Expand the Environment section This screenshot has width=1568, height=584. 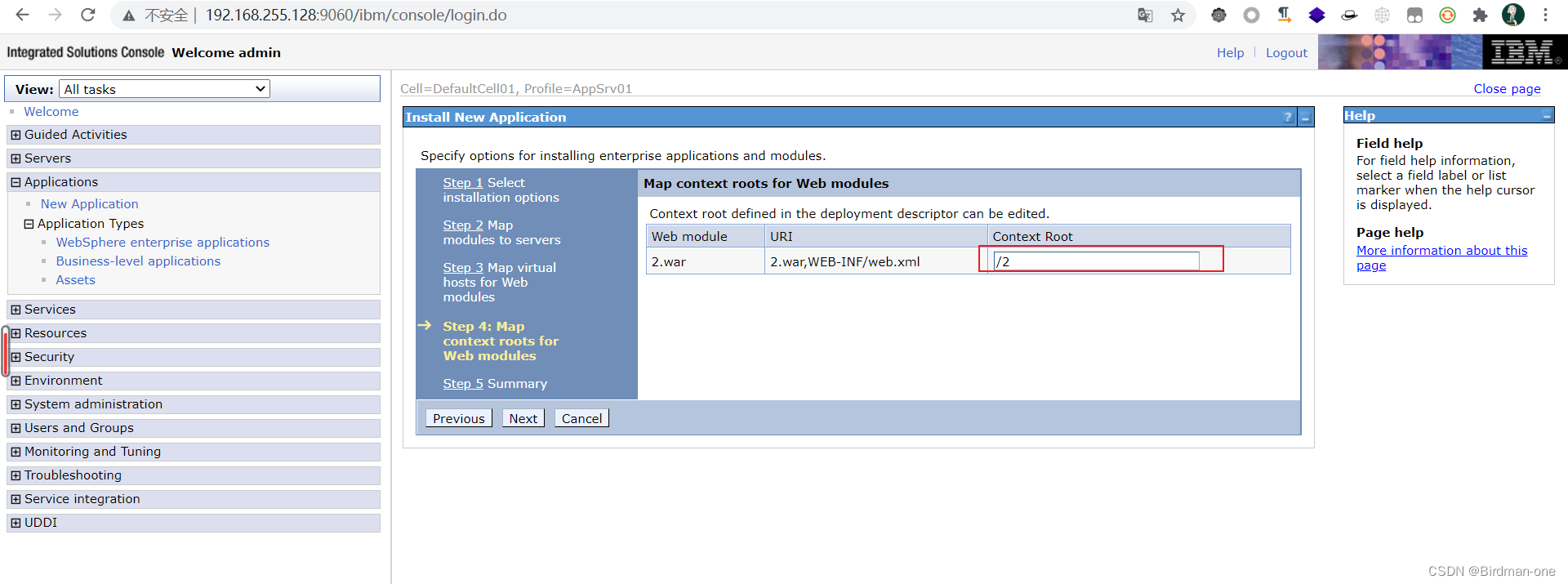coord(16,381)
